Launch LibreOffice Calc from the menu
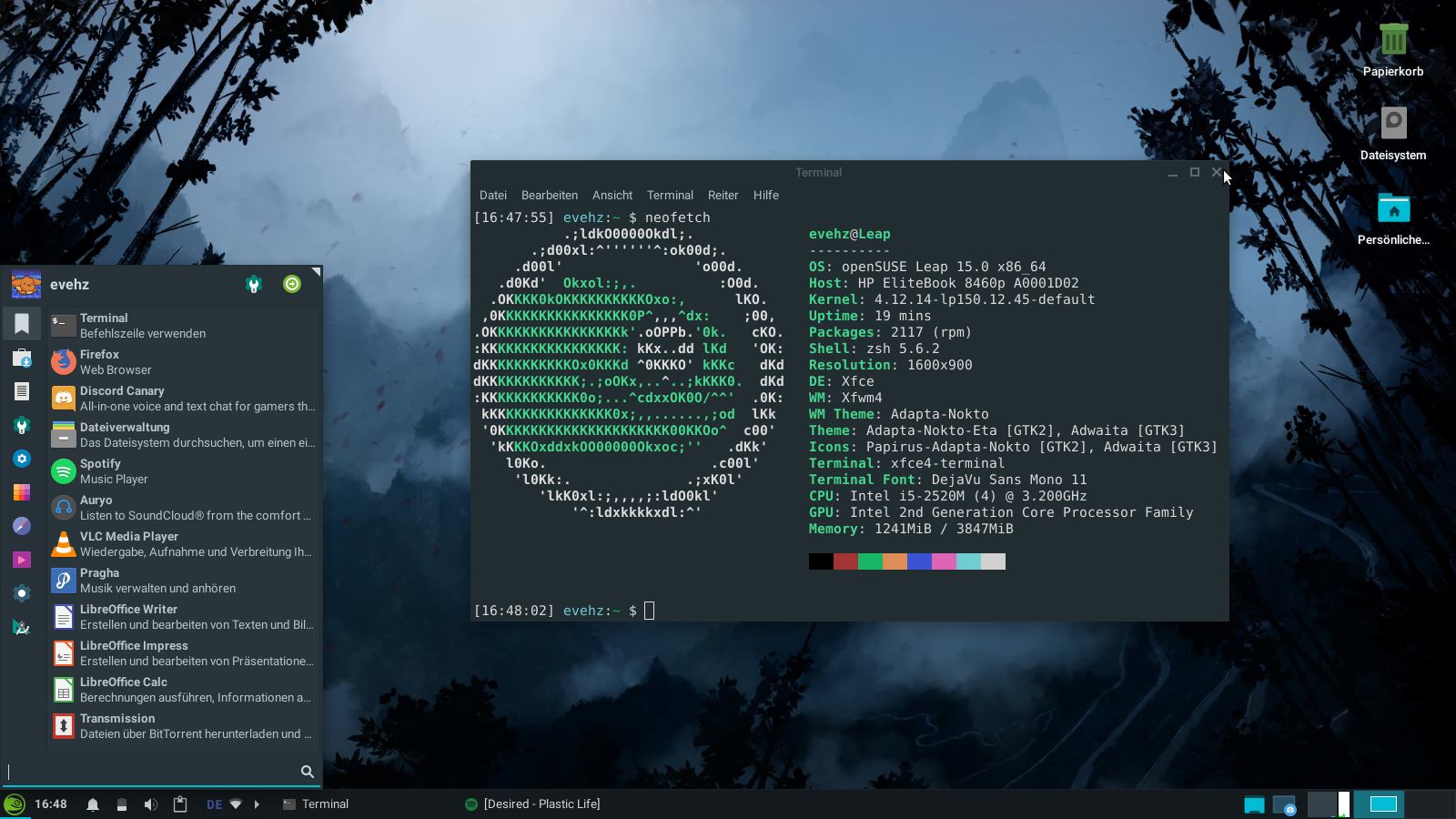The width and height of the screenshot is (1456, 819). tap(185, 690)
